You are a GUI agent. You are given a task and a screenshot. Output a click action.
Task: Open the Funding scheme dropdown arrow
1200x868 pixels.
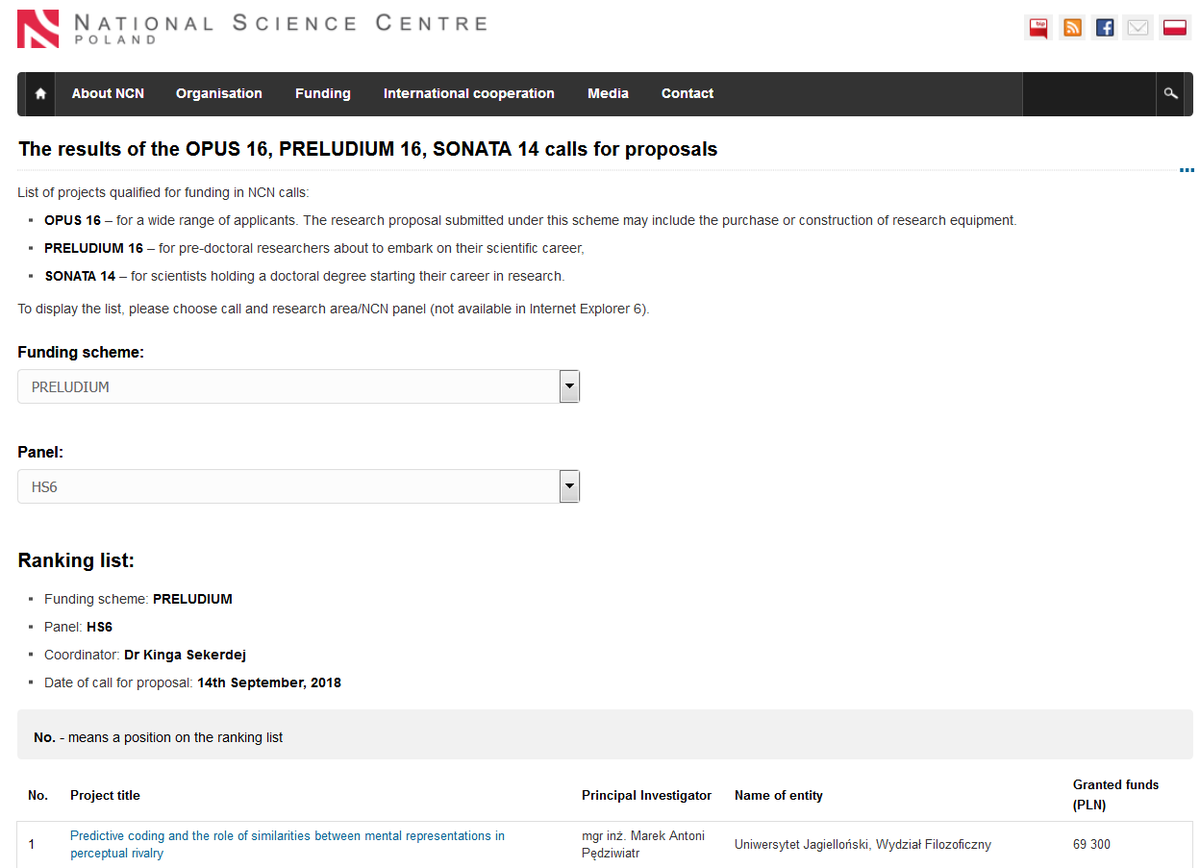click(569, 387)
